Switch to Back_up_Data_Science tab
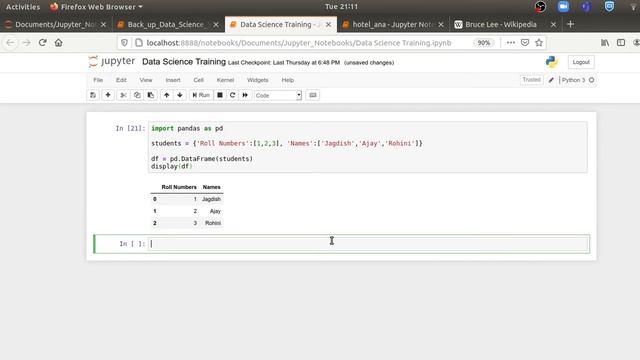Image resolution: width=640 pixels, height=360 pixels. pyautogui.click(x=167, y=24)
